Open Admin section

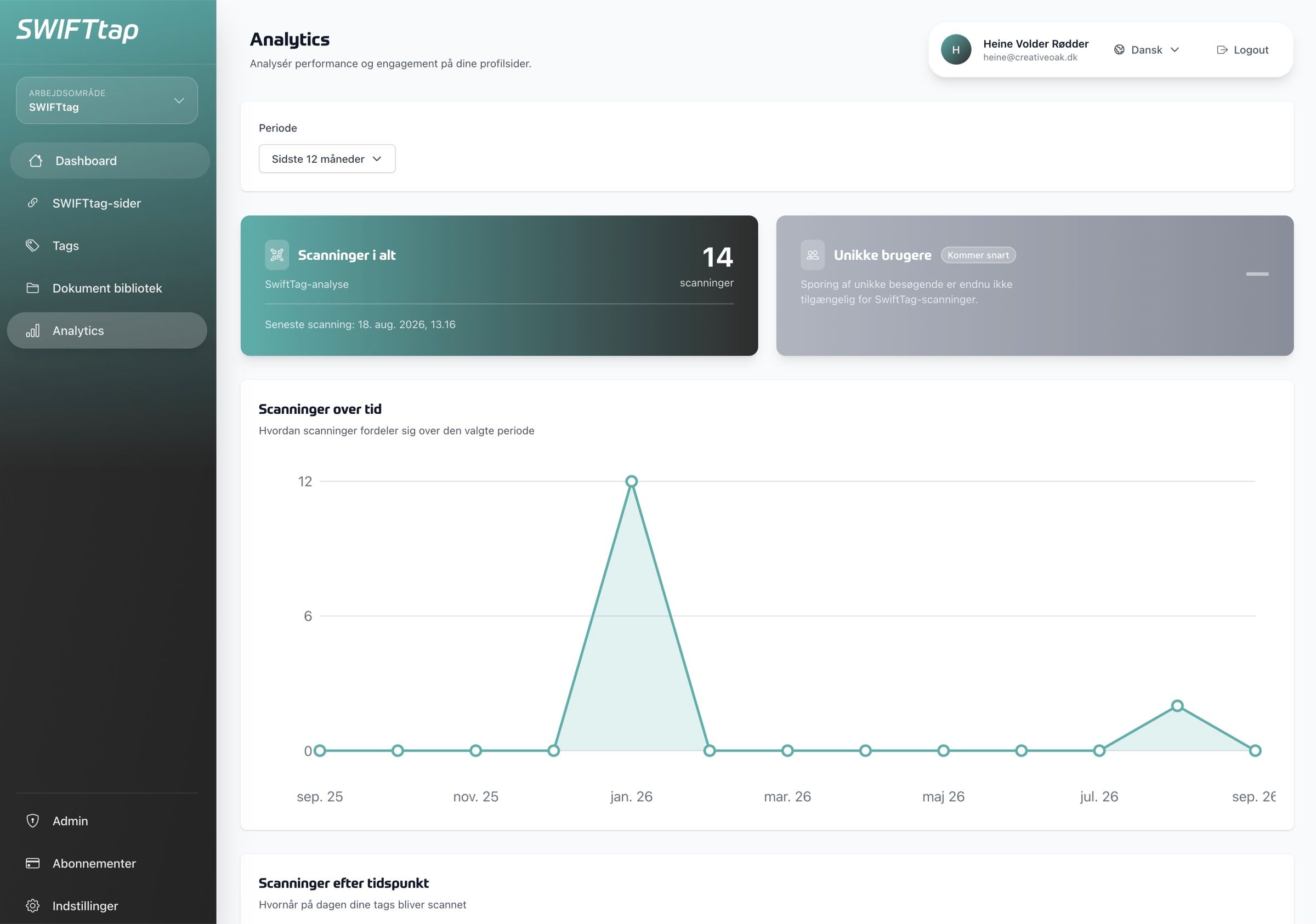[107, 820]
